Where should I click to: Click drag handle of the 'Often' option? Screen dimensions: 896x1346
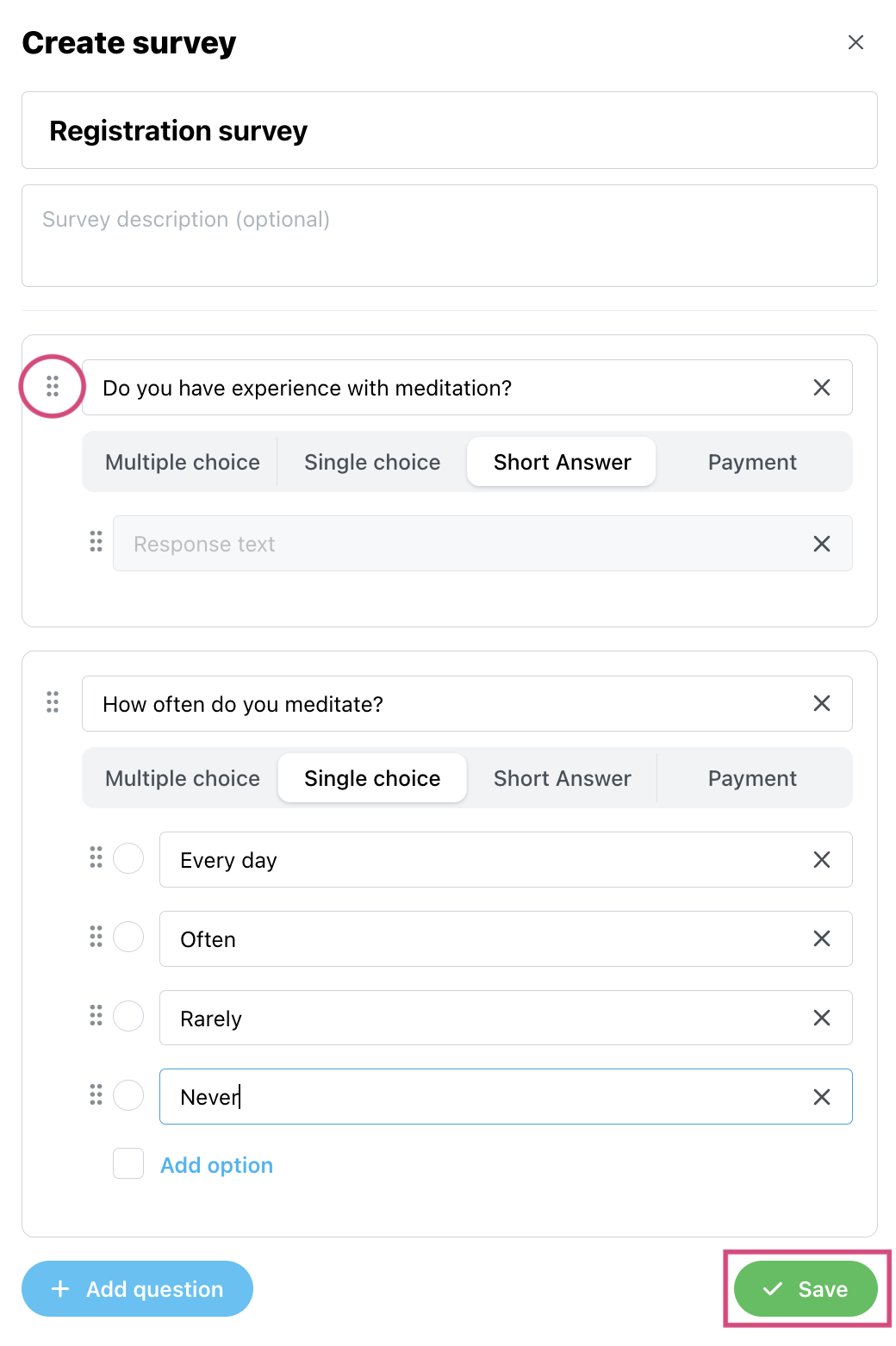[x=96, y=937]
